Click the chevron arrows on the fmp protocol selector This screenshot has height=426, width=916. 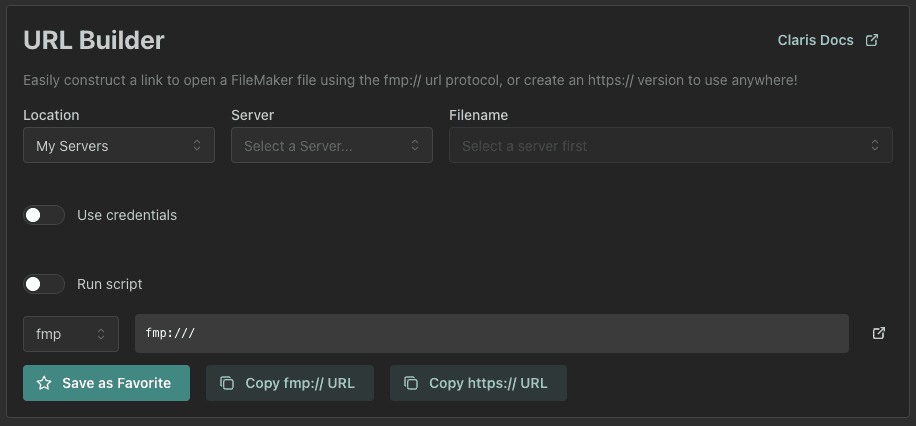tap(101, 334)
